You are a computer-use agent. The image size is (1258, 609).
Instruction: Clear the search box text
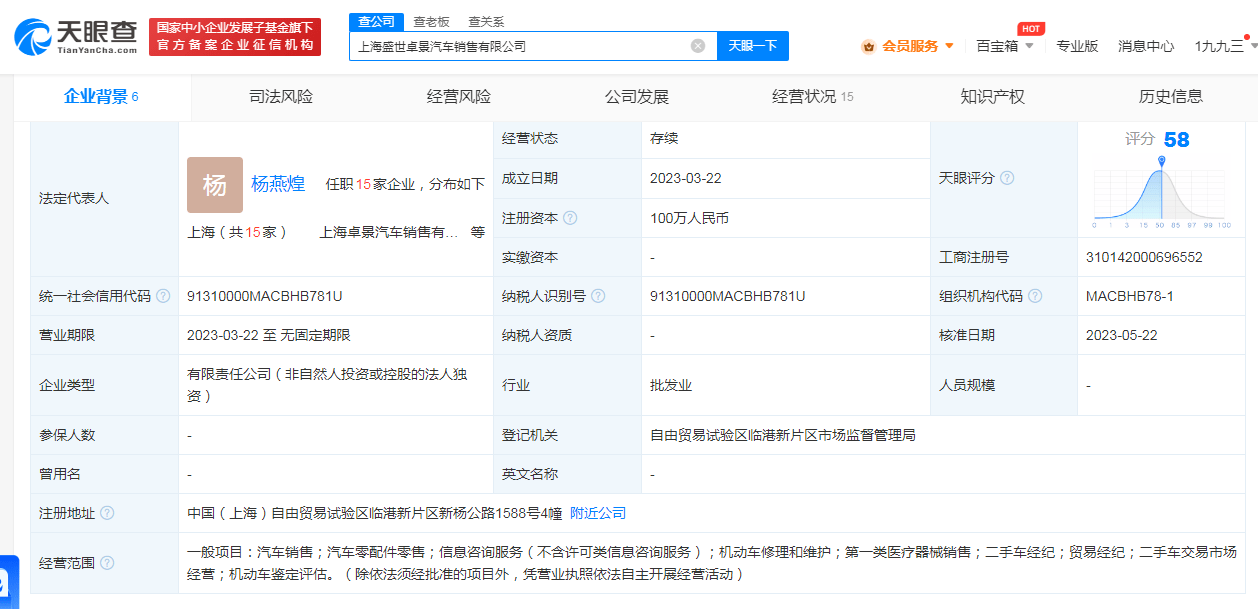(698, 46)
